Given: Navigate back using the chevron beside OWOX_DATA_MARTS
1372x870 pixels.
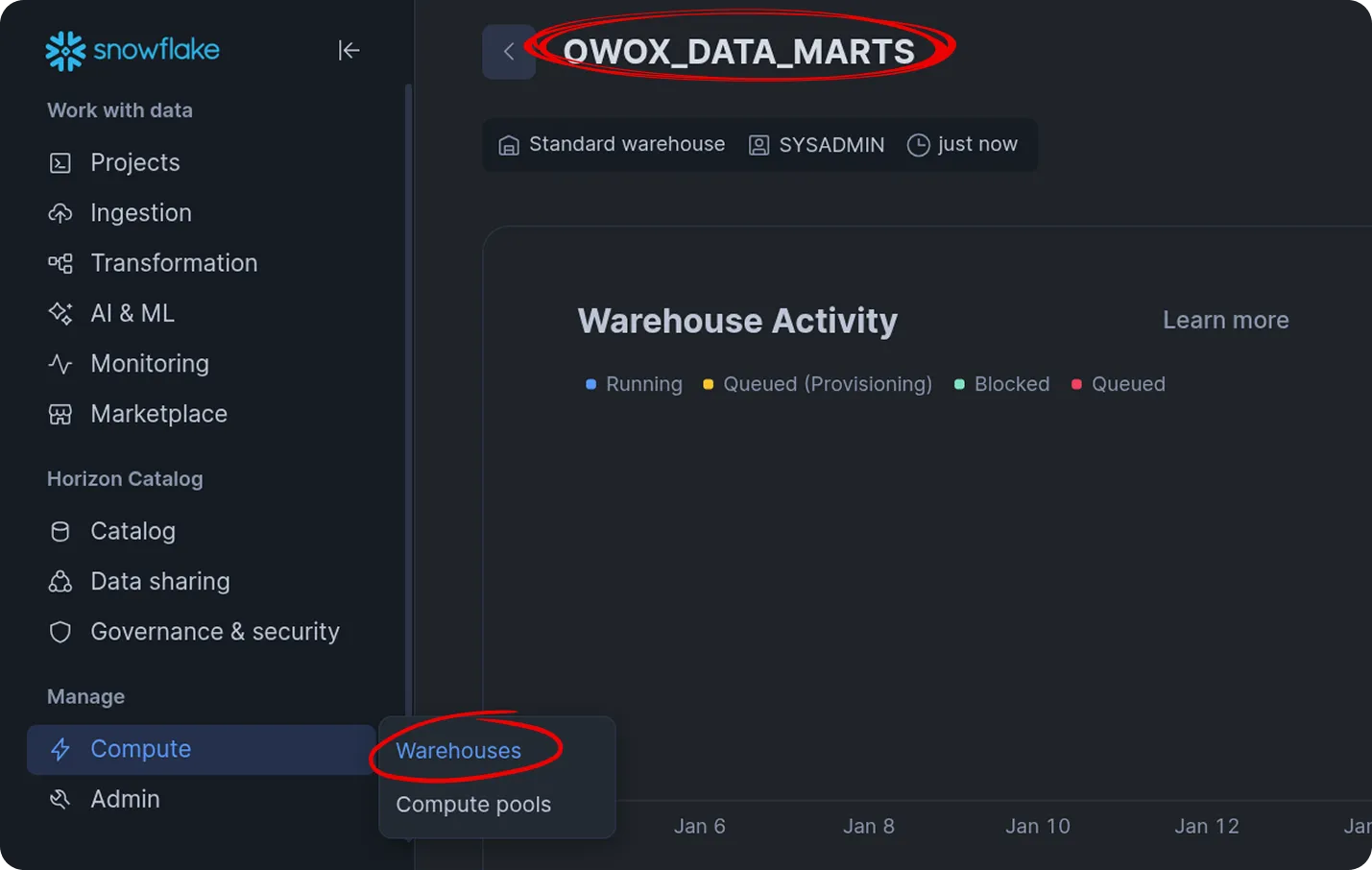Looking at the screenshot, I should [509, 51].
